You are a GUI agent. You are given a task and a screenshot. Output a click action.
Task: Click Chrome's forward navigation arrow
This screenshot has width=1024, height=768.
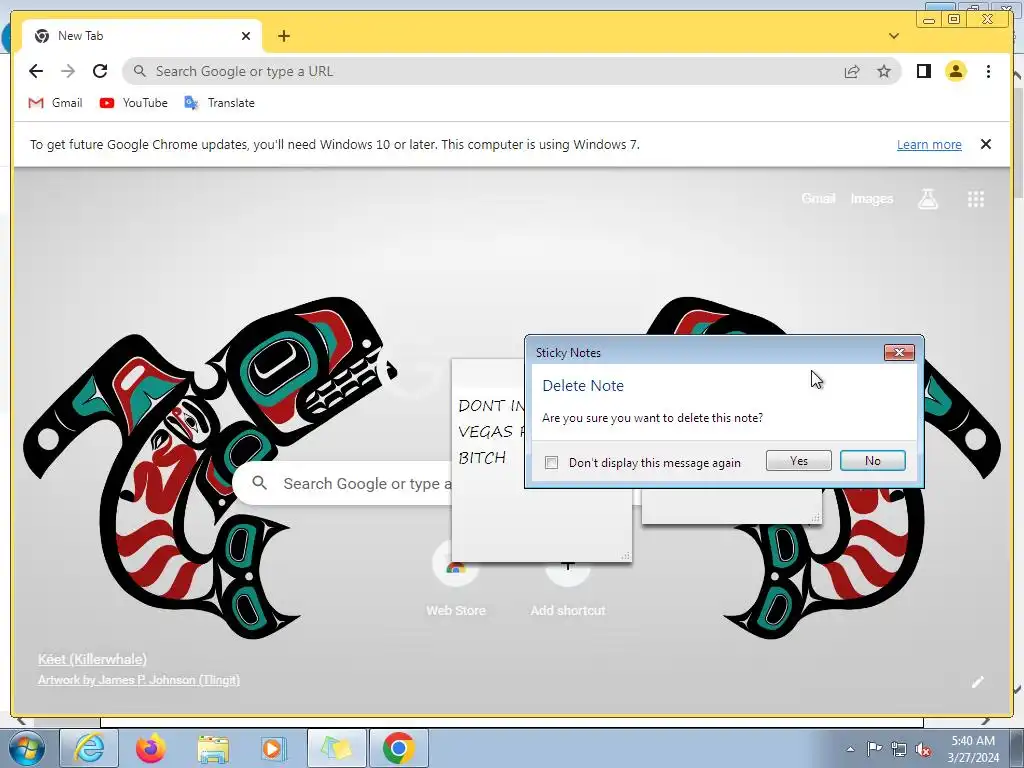pyautogui.click(x=68, y=71)
